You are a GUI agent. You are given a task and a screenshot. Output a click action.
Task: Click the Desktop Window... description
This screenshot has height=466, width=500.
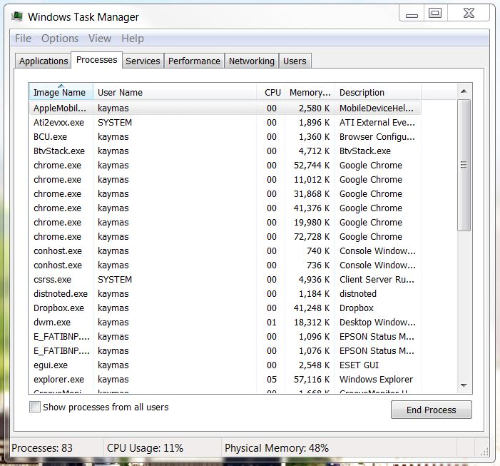click(x=377, y=322)
